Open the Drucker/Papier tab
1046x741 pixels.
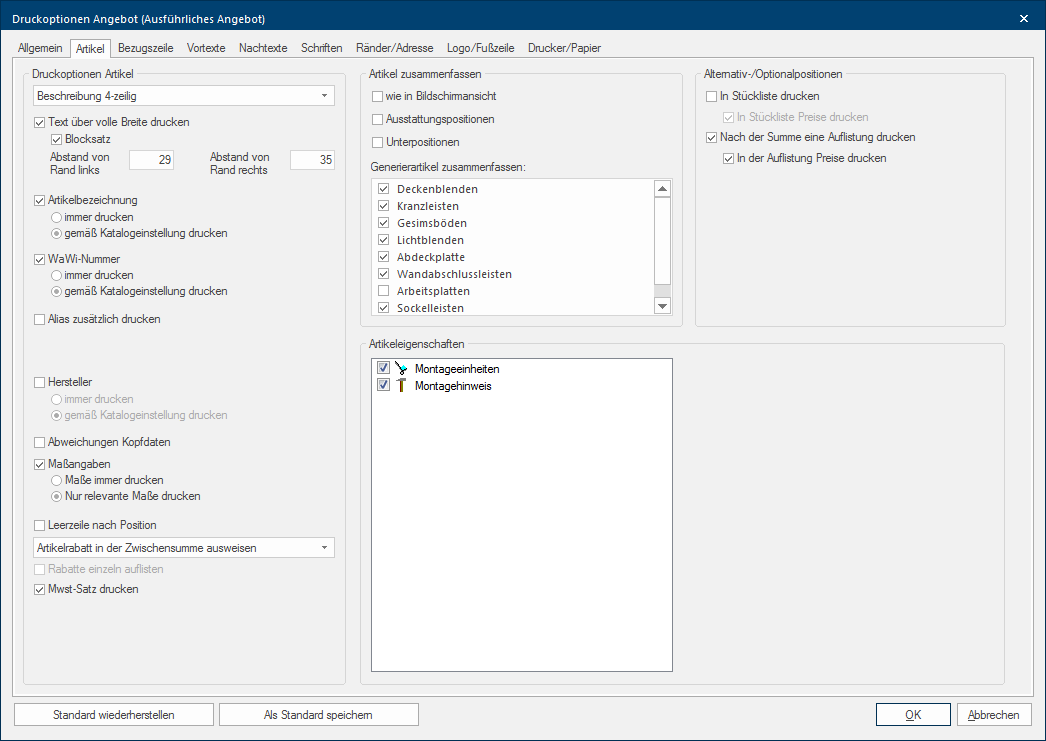(564, 48)
